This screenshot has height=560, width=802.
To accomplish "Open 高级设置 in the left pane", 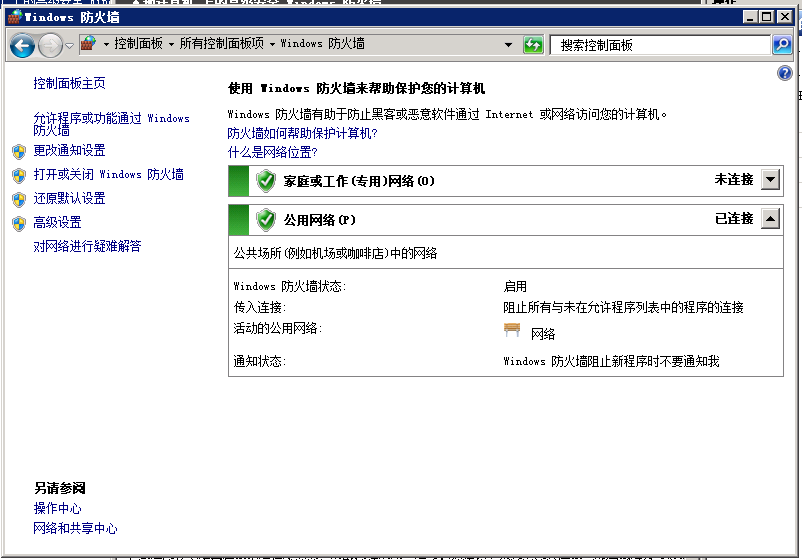I will (57, 222).
